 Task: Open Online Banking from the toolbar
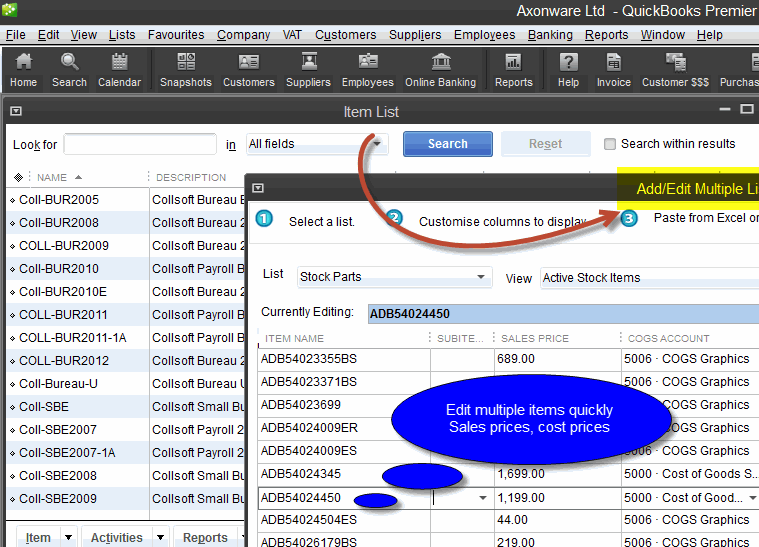point(440,70)
